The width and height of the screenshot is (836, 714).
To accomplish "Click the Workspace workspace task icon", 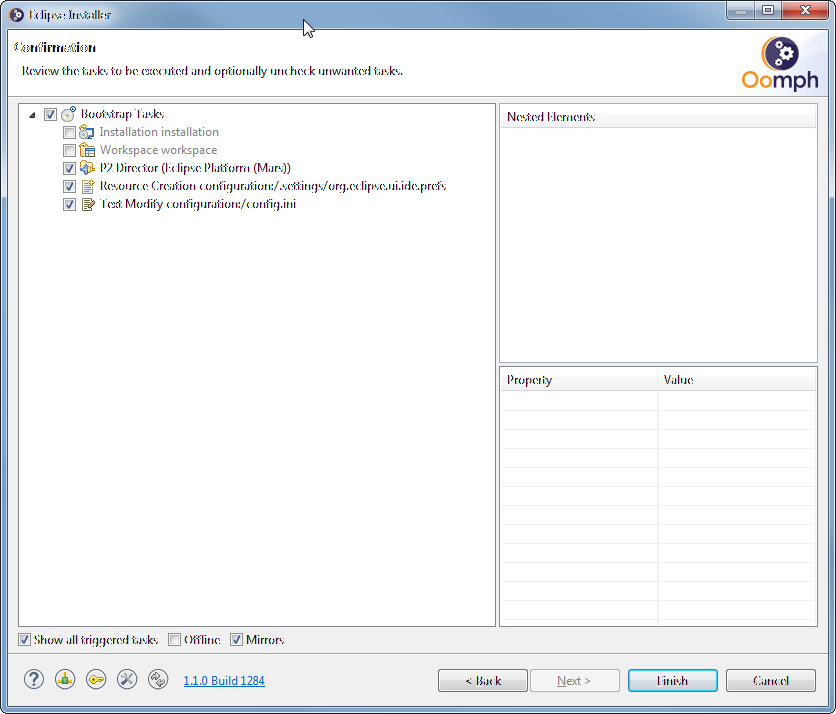I will 87,150.
